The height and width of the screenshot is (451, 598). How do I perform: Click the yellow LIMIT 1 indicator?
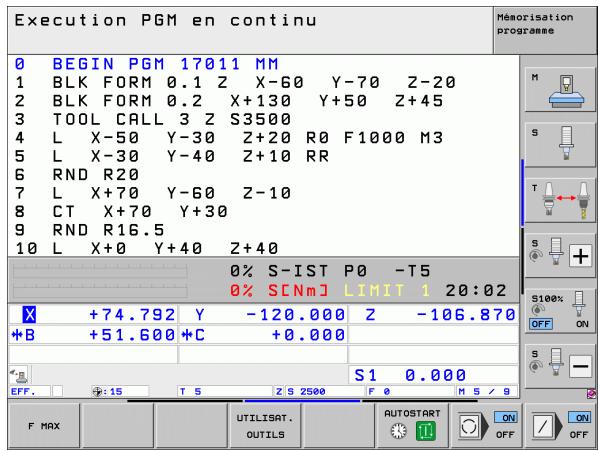(387, 291)
